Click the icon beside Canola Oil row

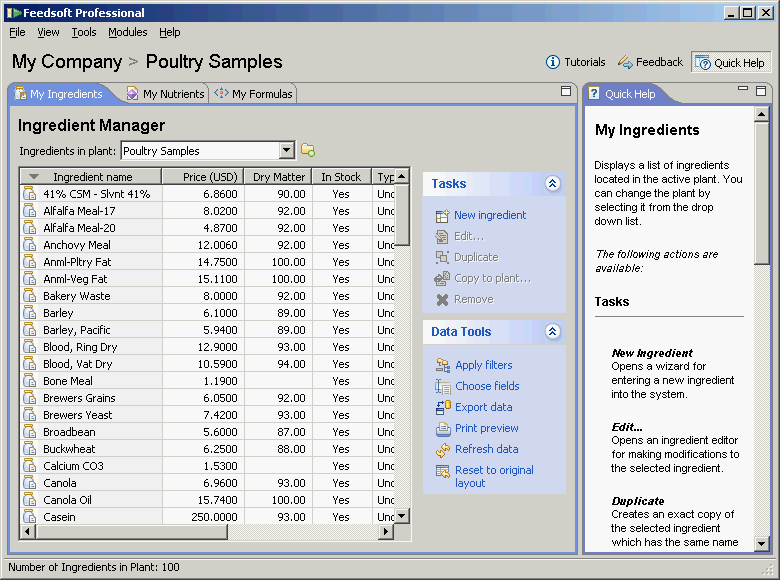click(x=30, y=499)
